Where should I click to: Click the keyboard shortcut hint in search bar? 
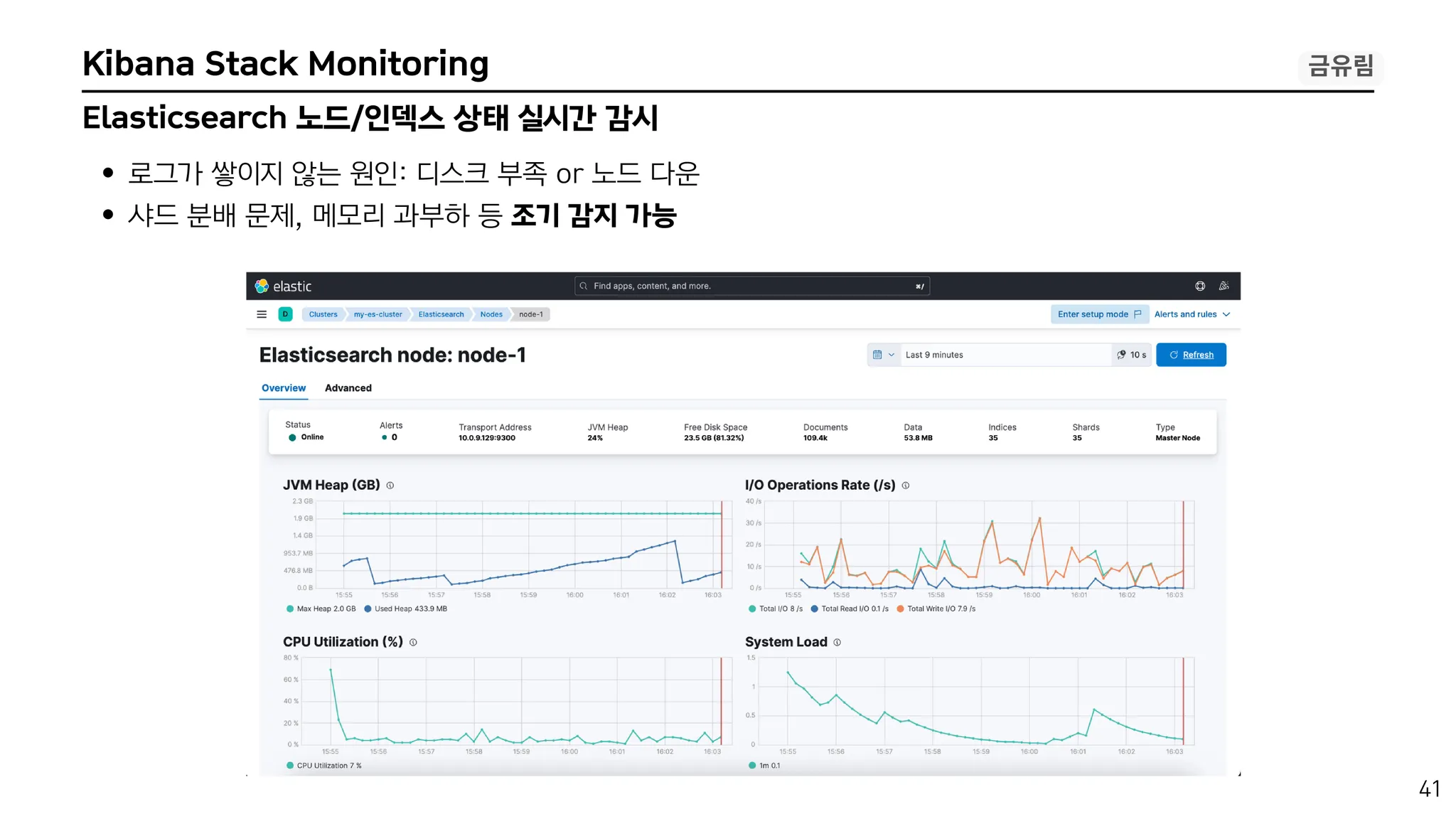pos(920,287)
